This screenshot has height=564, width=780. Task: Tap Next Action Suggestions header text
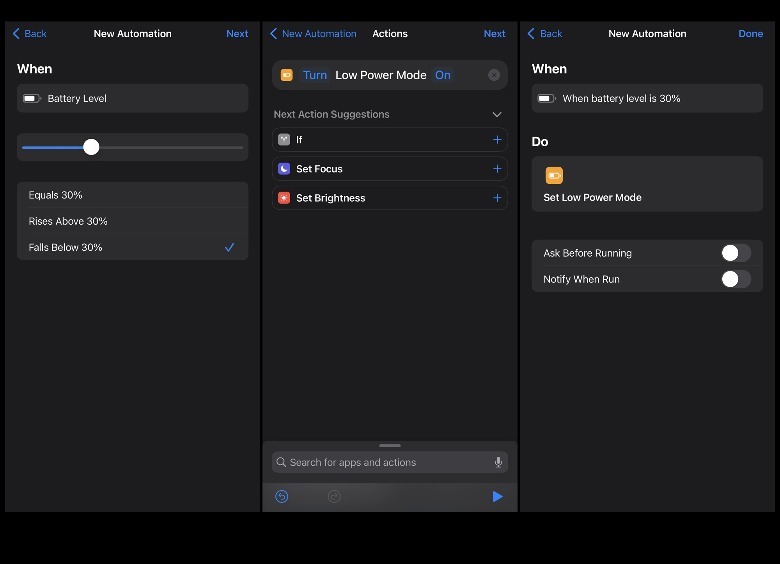(331, 114)
